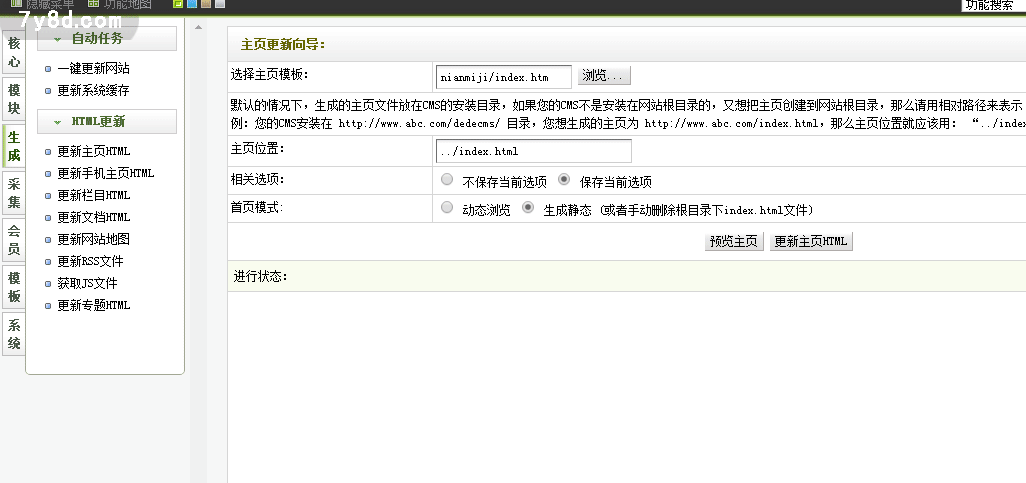This screenshot has width=1026, height=483.
Task: Collapse the HTML更新 menu section
Action: [x=107, y=122]
